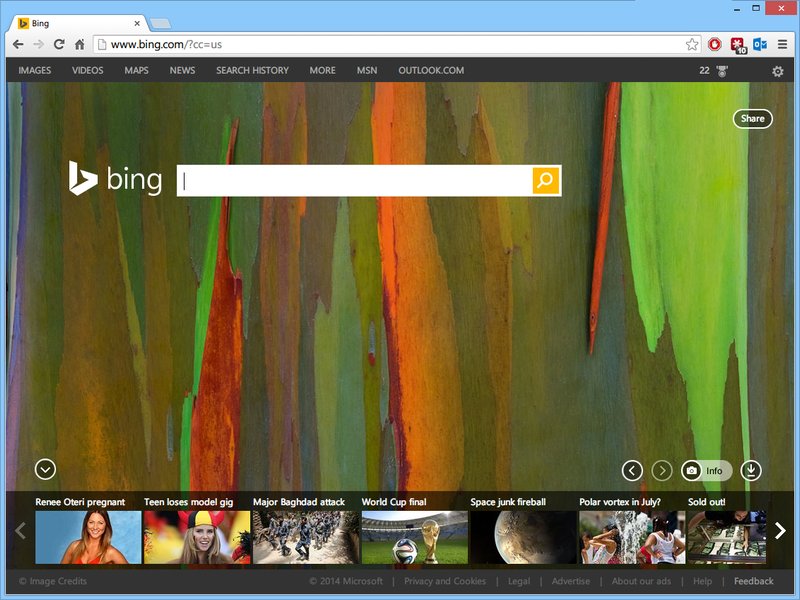Screen dimensions: 800x600
Task: Click Image Credits link
Action: [53, 581]
